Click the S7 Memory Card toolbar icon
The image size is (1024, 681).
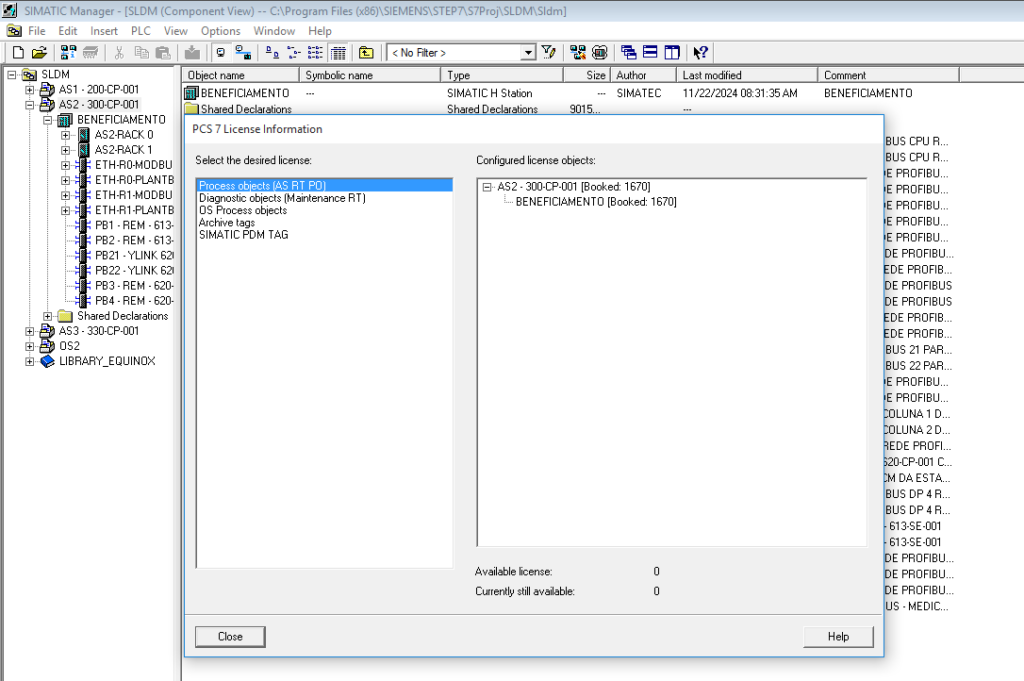[x=90, y=53]
